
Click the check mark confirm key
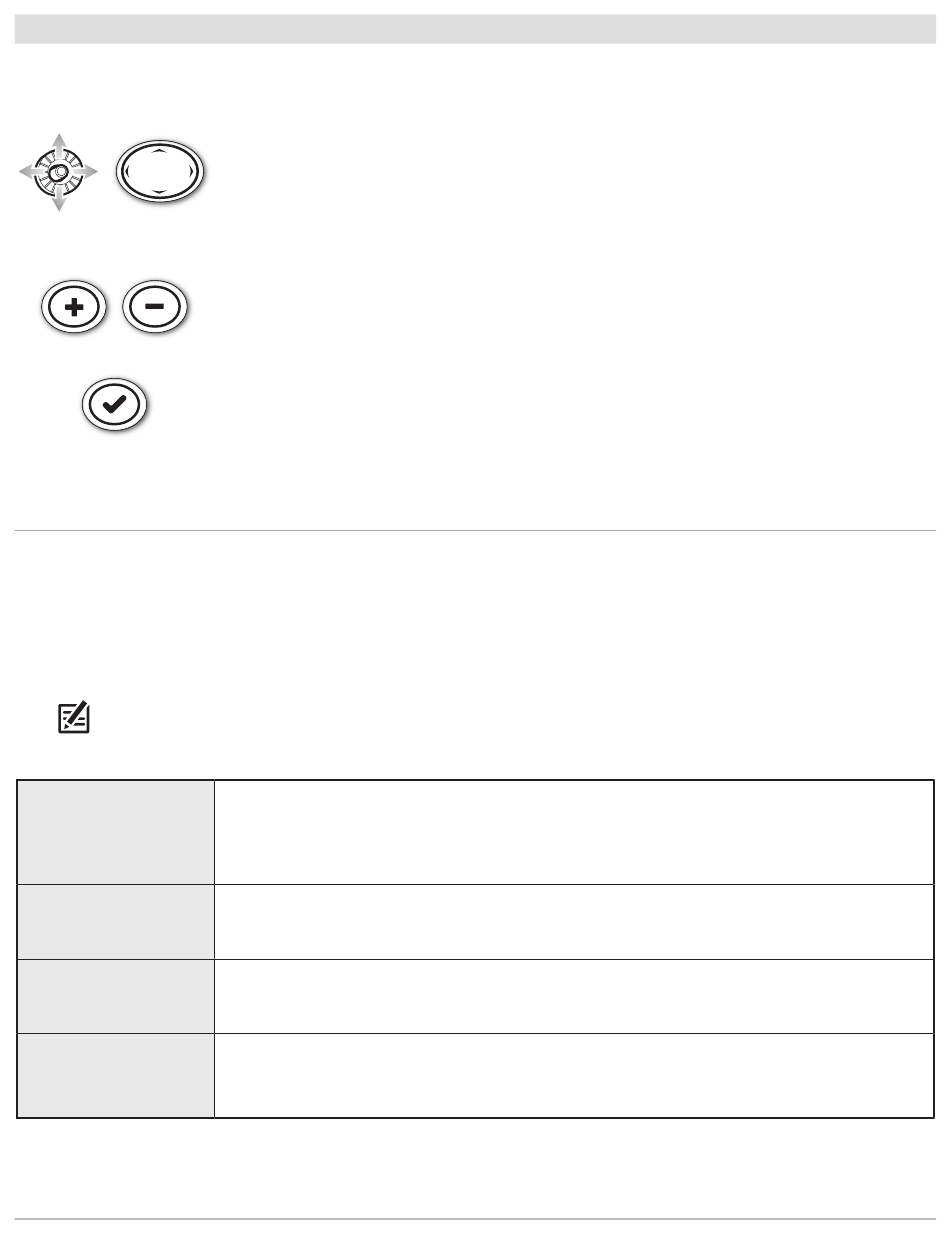tap(114, 406)
